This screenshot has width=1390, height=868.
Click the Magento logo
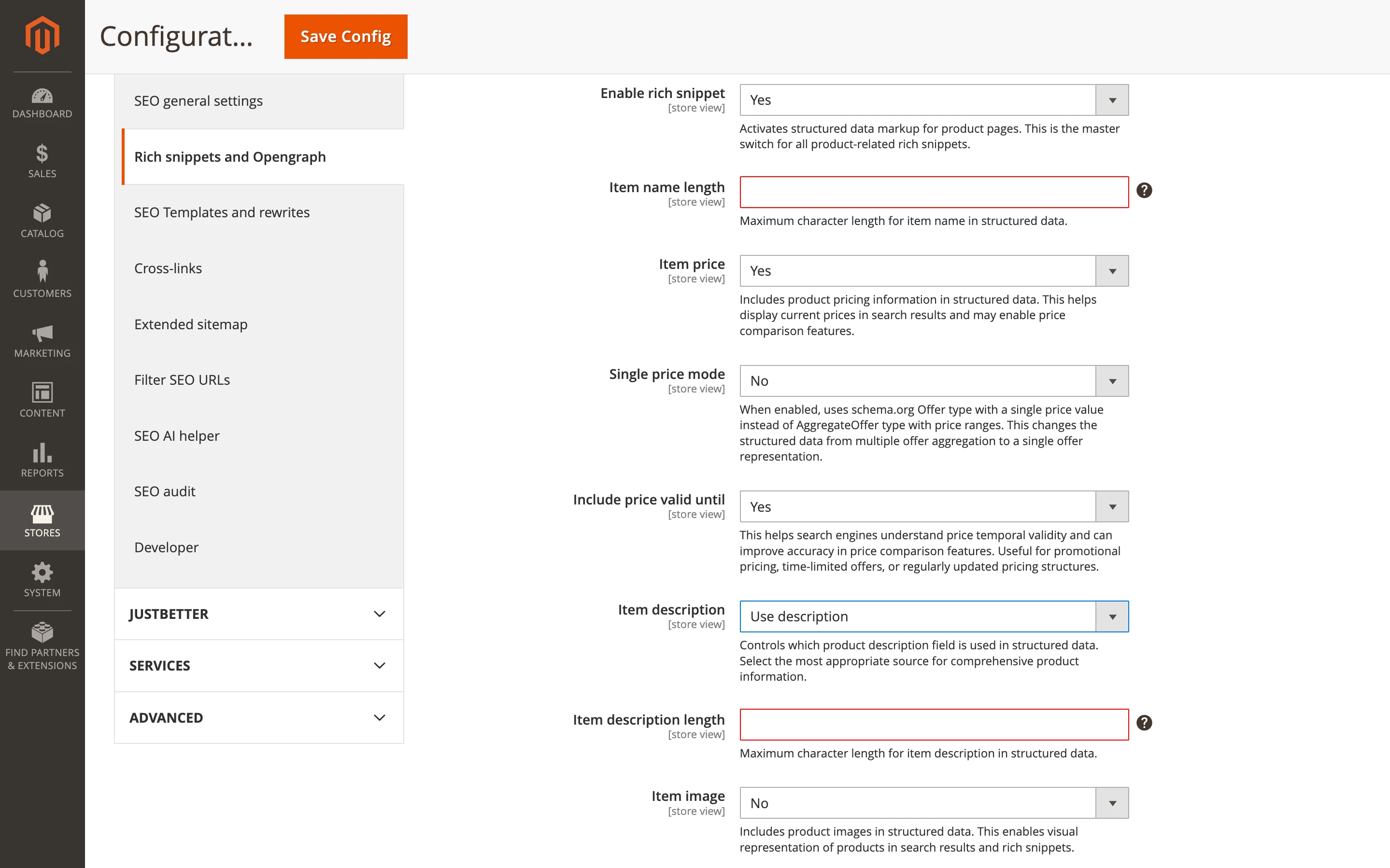[x=42, y=36]
